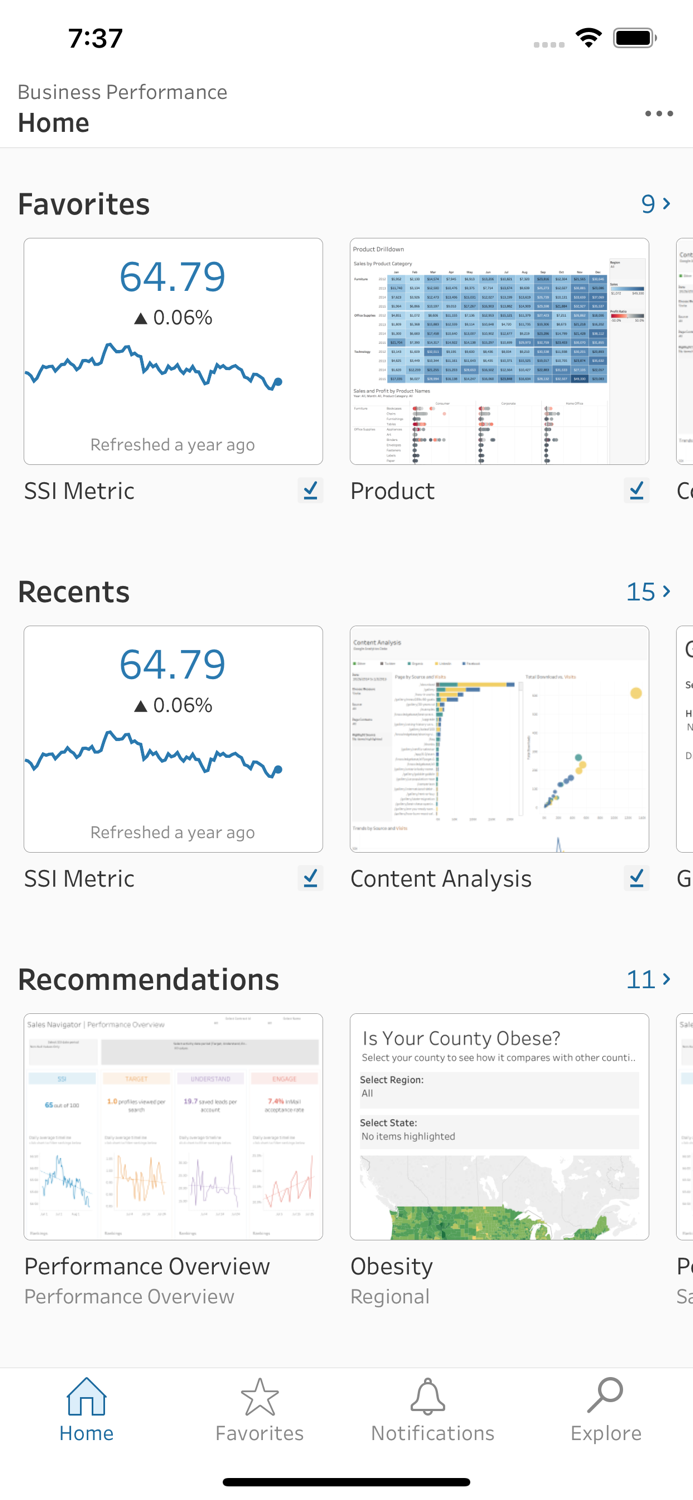
Task: Tap the checkmark badge on the Recents SSI Metric card
Action: click(311, 877)
